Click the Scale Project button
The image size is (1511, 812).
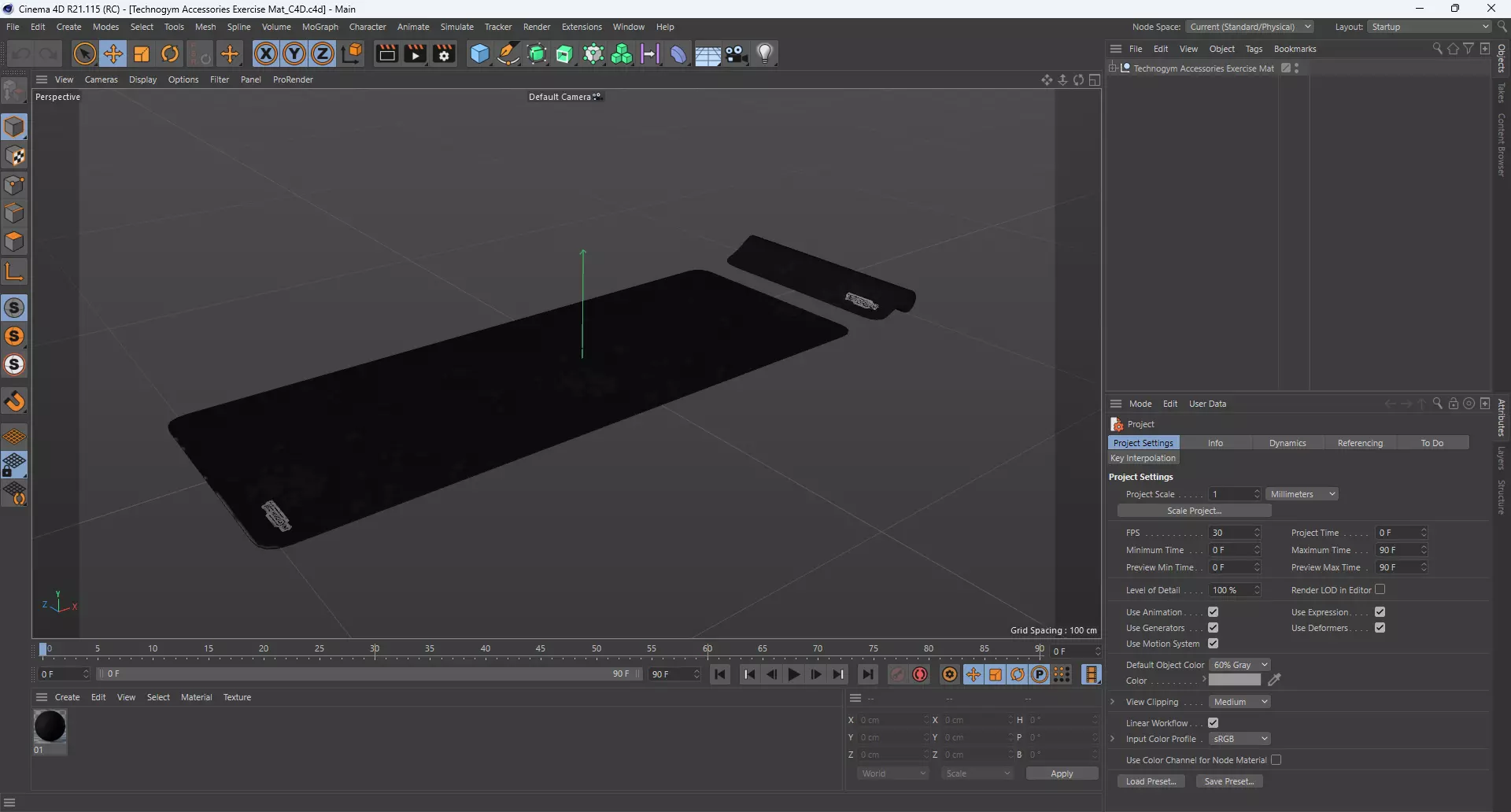click(x=1194, y=511)
